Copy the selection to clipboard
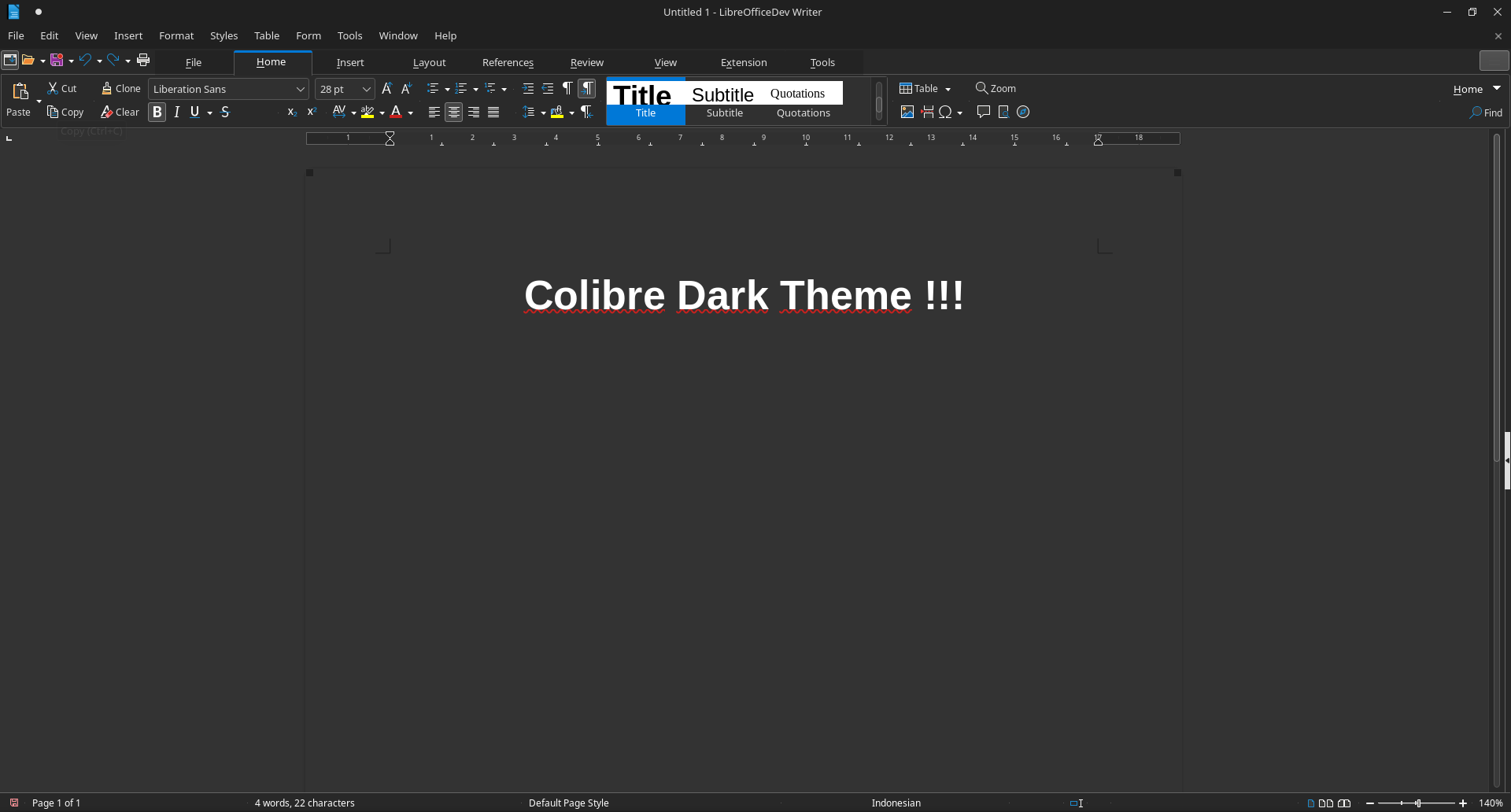 pos(65,112)
